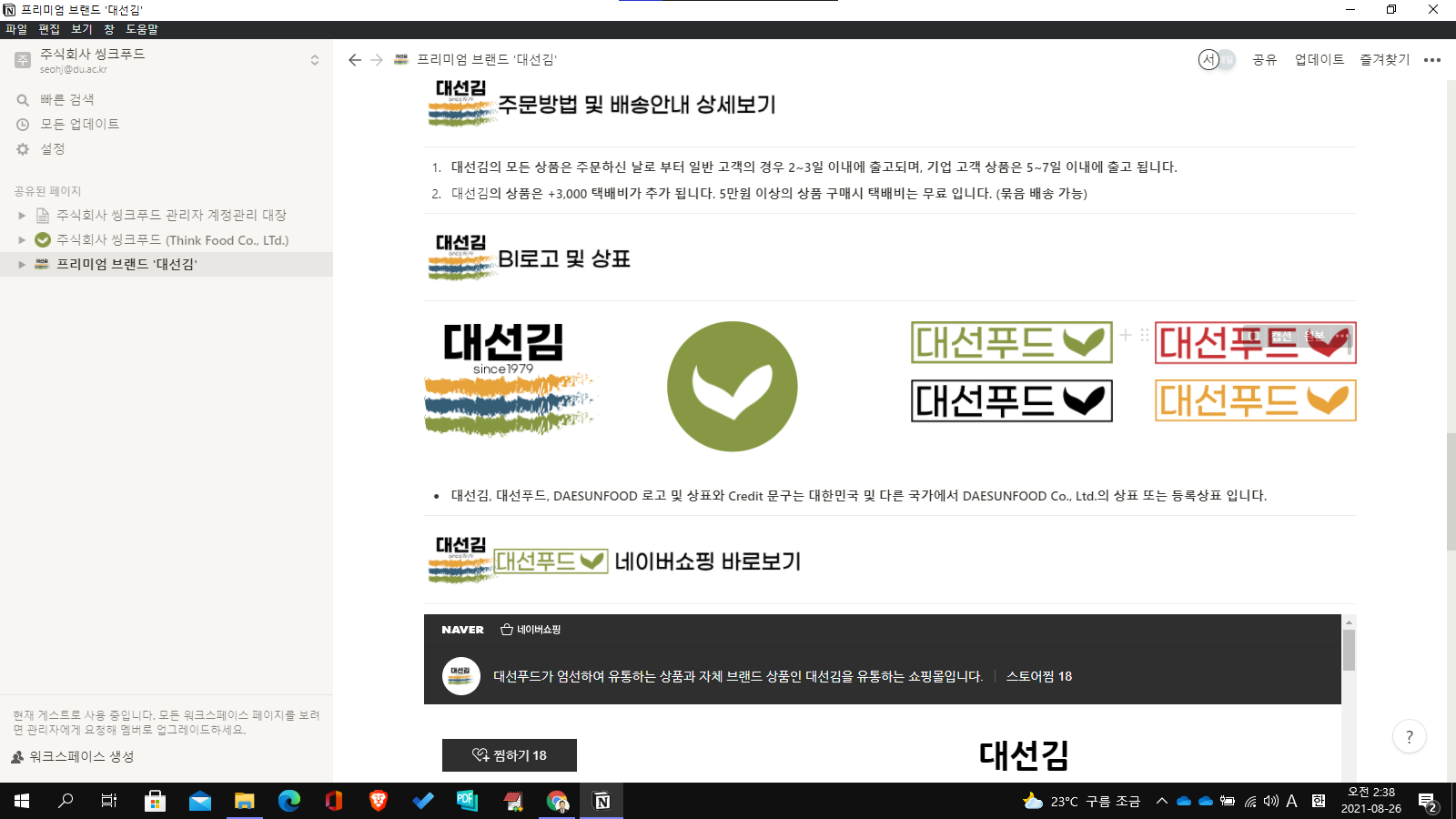Open the 보기 menu
Viewport: 1456px width, 819px height.
pos(82,29)
